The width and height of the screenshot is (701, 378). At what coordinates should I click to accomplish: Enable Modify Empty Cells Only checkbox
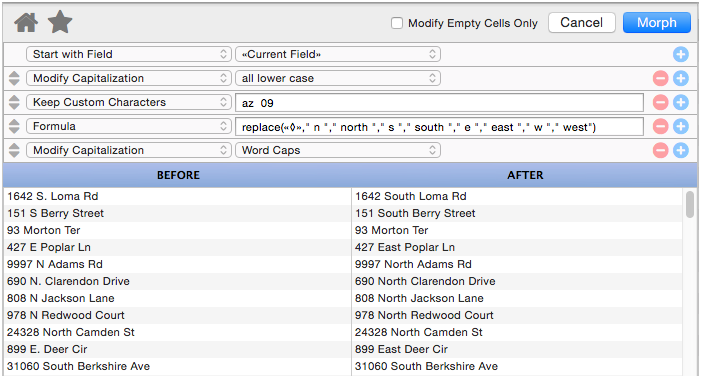pos(397,23)
